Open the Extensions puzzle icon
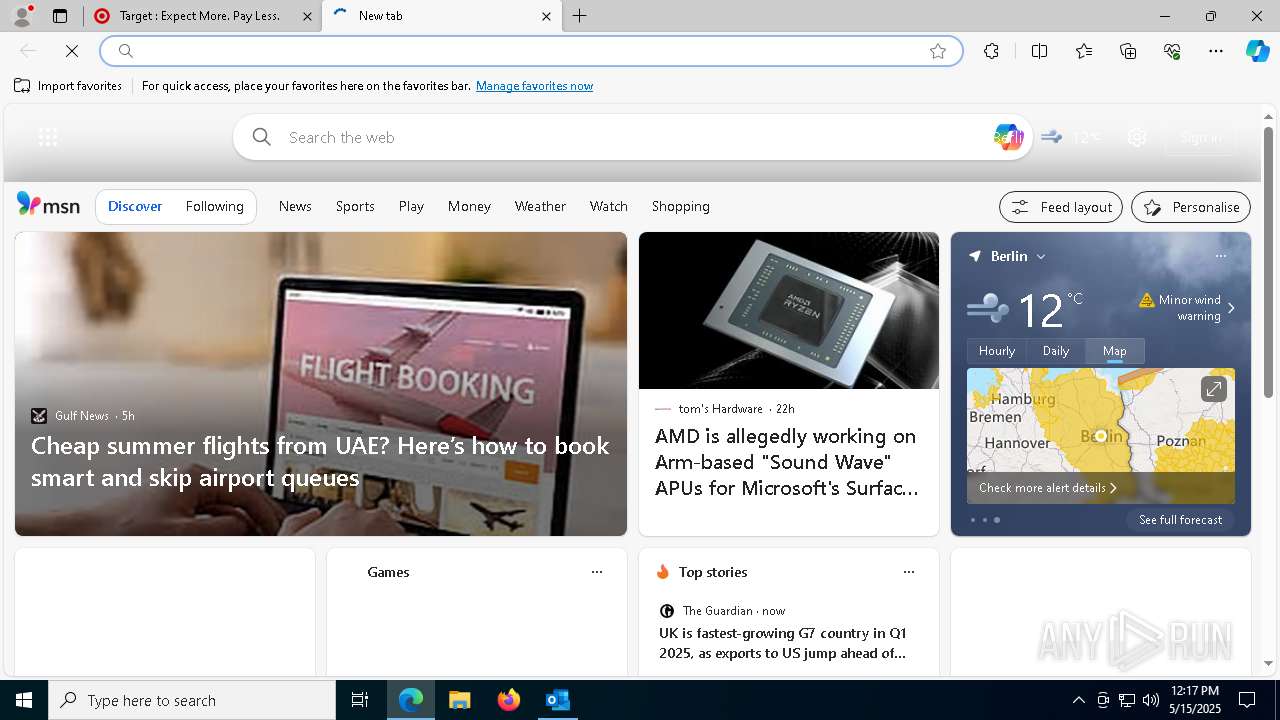Image resolution: width=1280 pixels, height=720 pixels. pos(991,51)
